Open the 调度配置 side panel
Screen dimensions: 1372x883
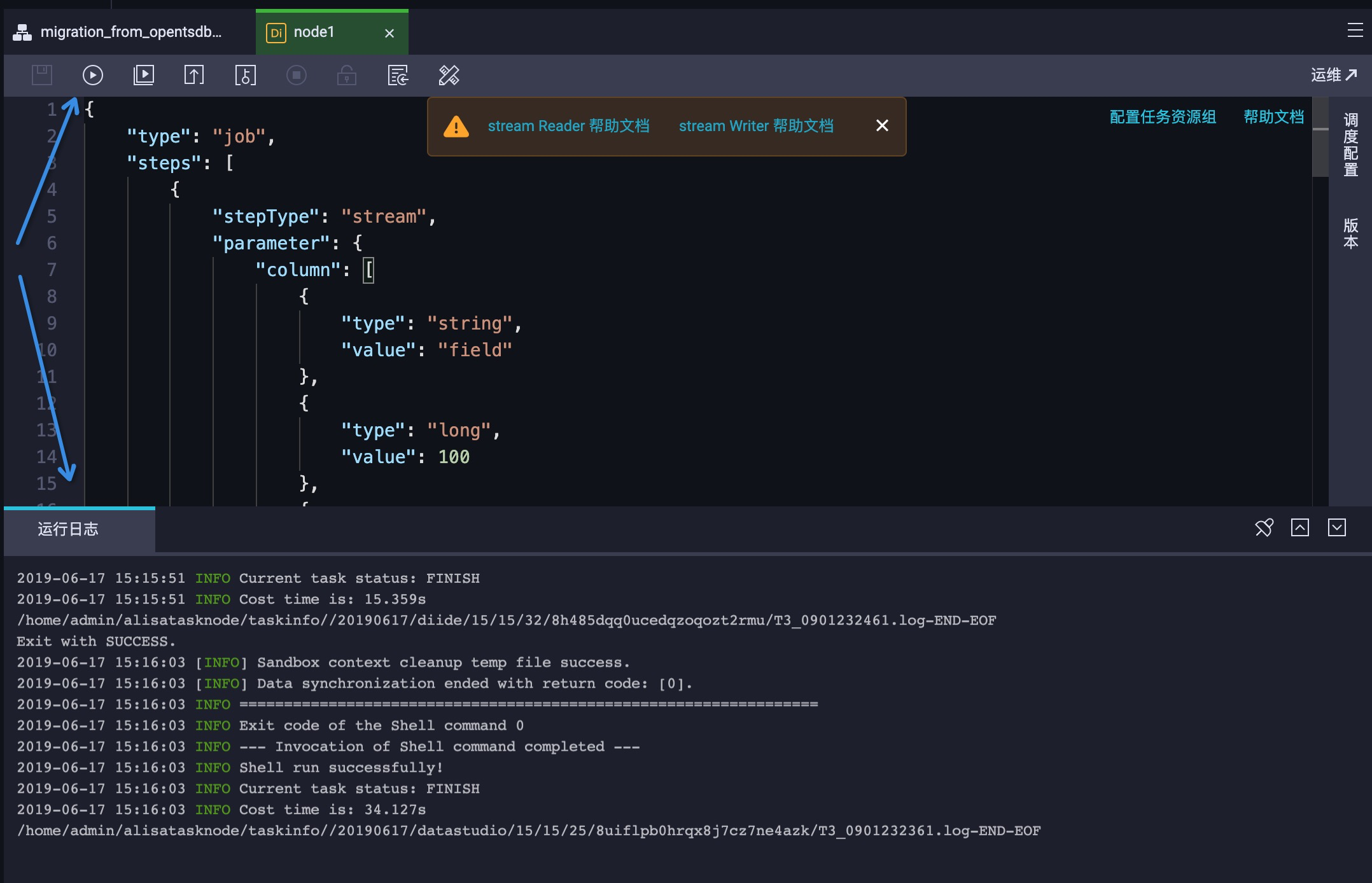click(1350, 145)
